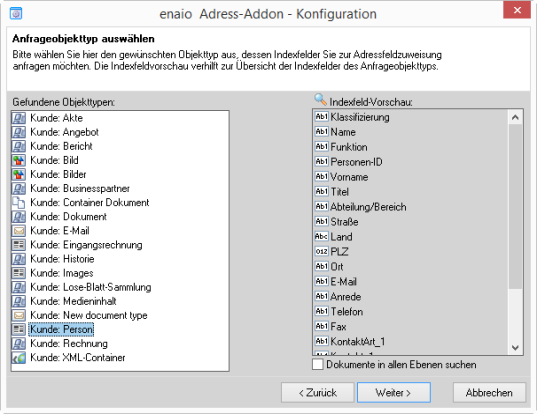The height and width of the screenshot is (414, 537).
Task: Click the picture icon beside Kunde: Bild
Action: pos(19,160)
